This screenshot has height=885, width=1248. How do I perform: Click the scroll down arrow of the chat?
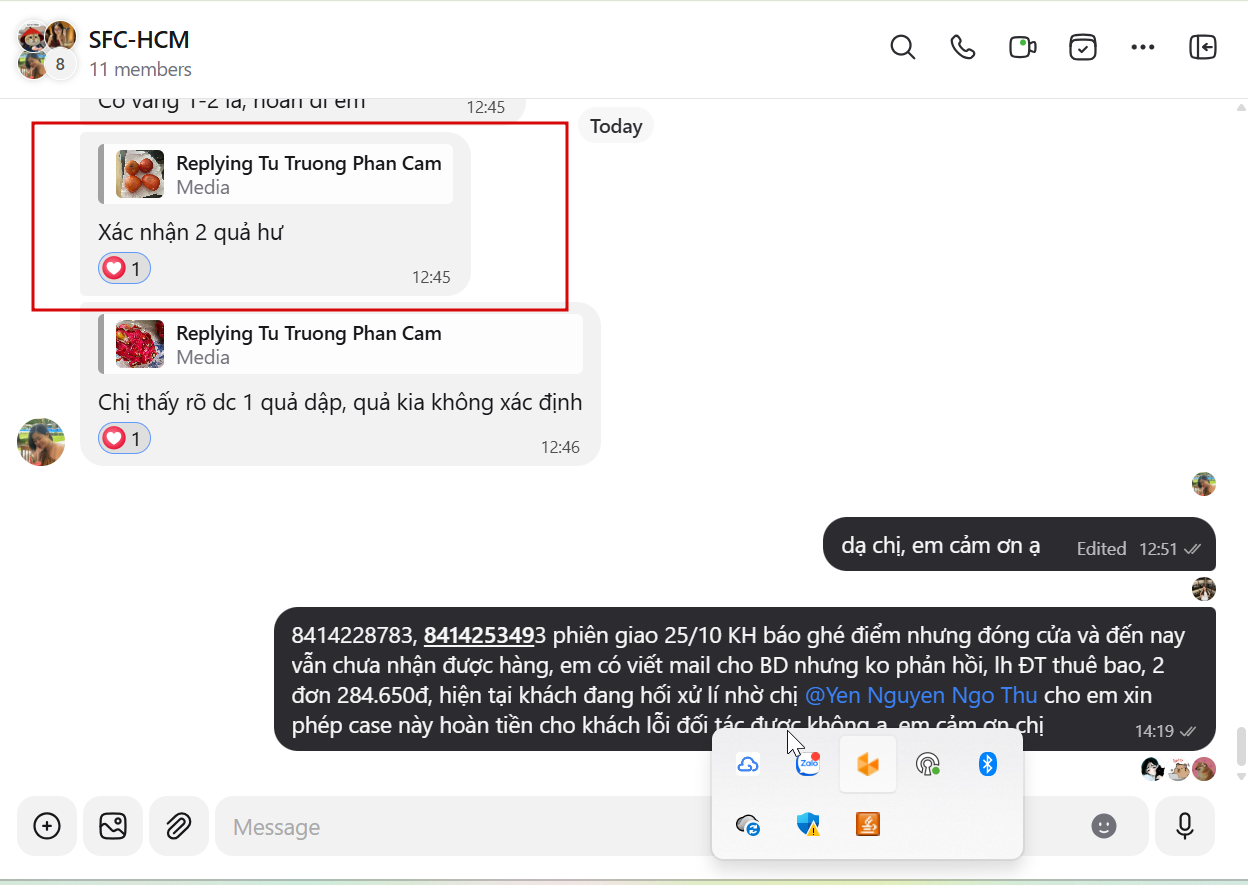[x=1241, y=776]
